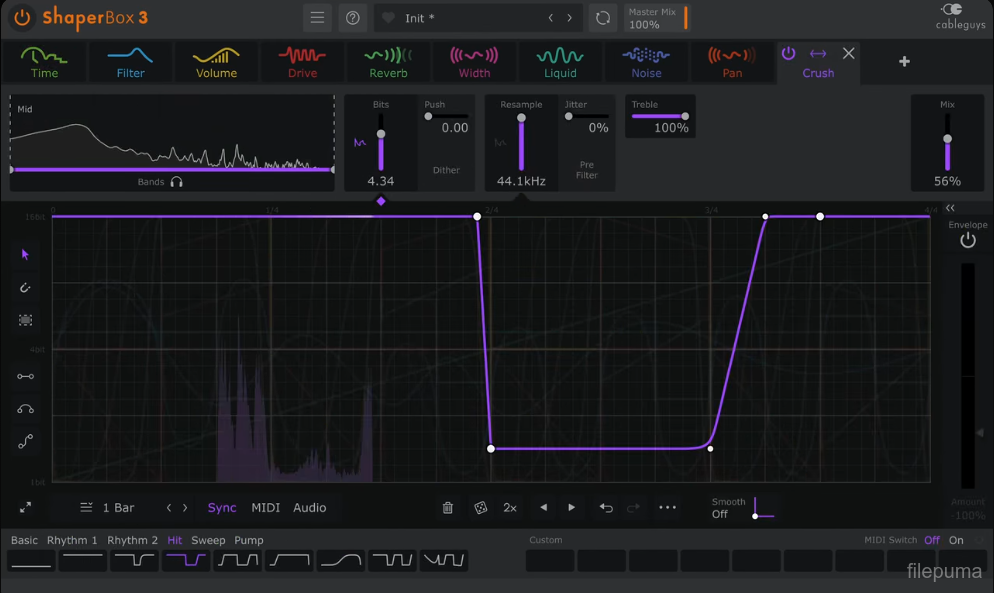Open the three-dots more options menu
The height and width of the screenshot is (593, 994).
[x=668, y=508]
